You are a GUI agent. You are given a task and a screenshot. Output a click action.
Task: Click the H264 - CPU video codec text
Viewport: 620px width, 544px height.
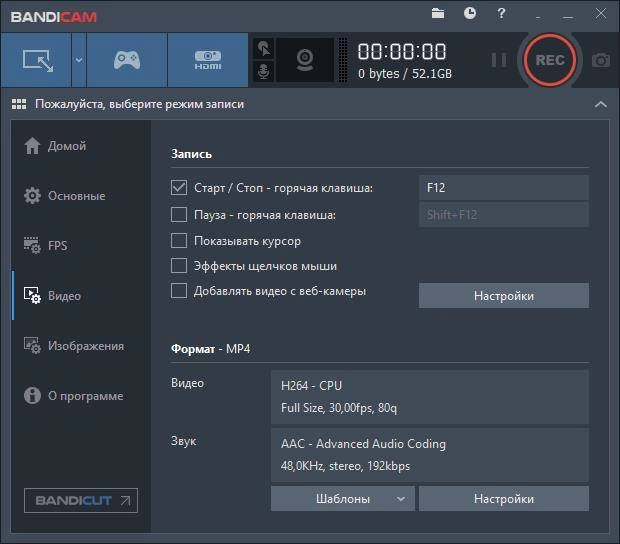tap(311, 385)
